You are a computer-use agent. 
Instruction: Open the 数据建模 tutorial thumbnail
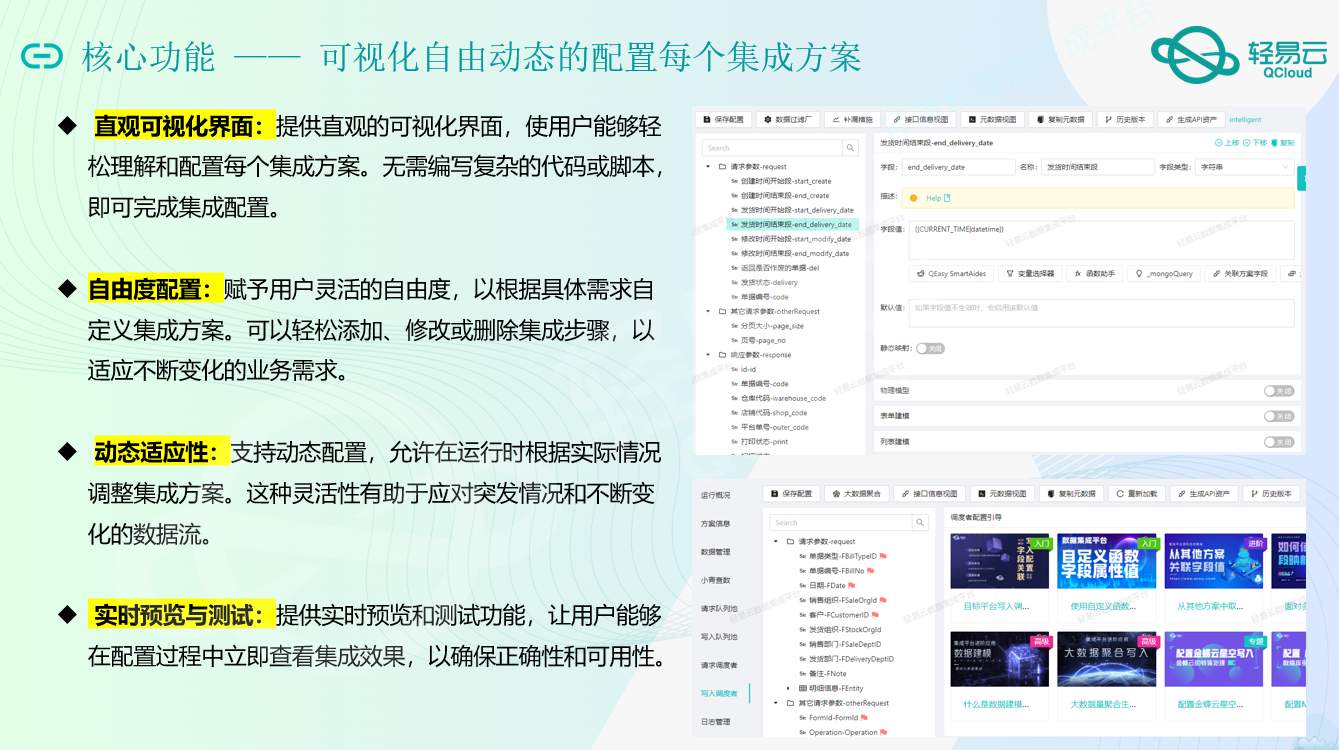[999, 660]
